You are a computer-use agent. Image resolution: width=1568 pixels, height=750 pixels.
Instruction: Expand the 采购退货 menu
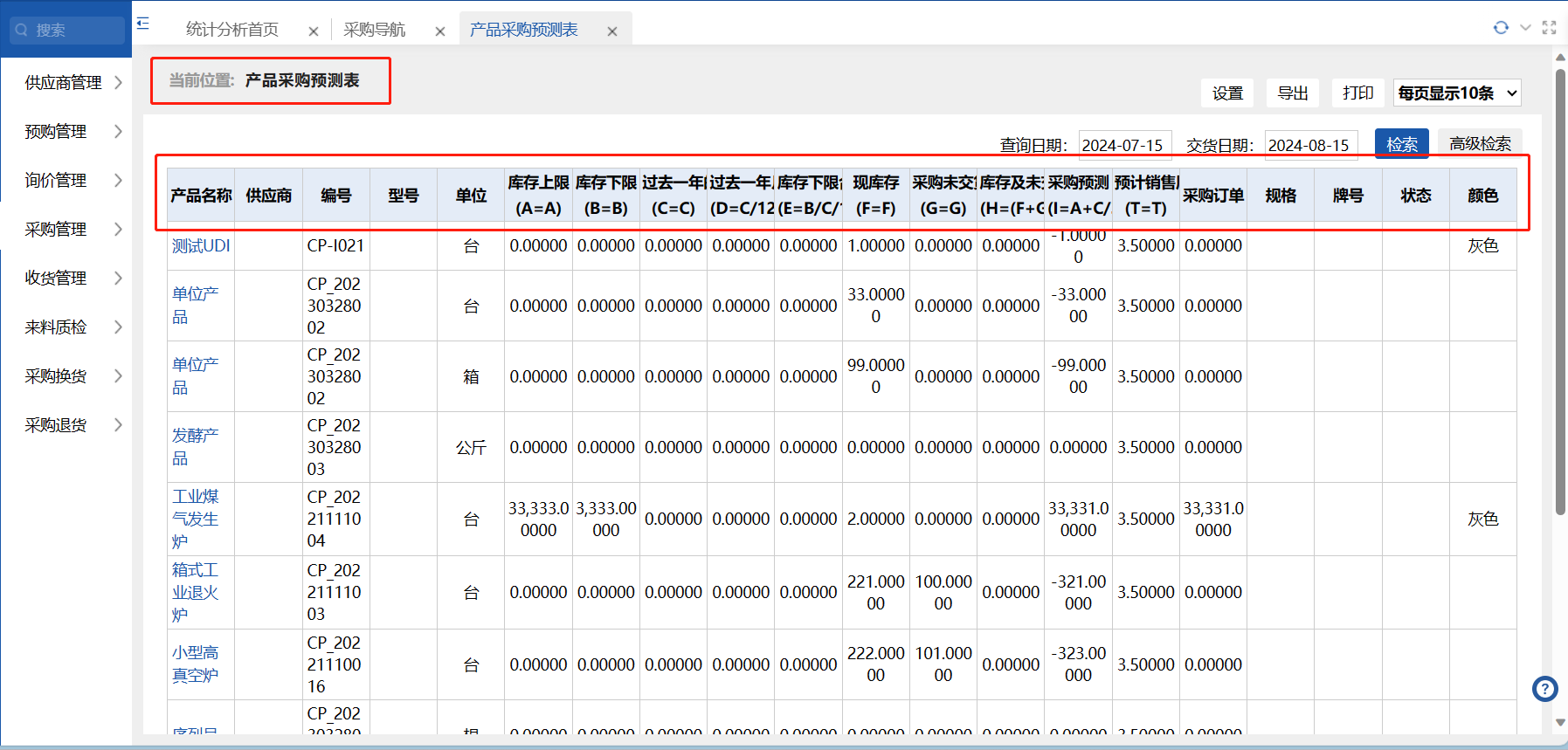click(x=66, y=425)
